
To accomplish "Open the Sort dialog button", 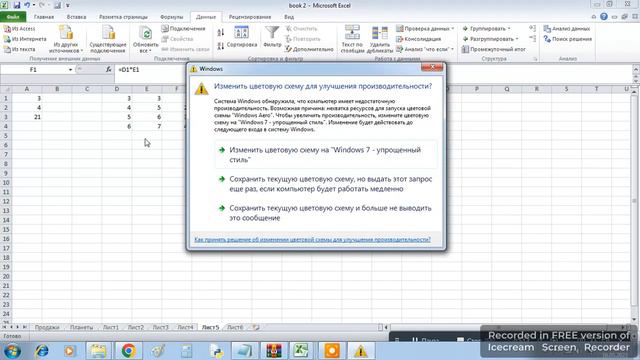I will coord(242,37).
